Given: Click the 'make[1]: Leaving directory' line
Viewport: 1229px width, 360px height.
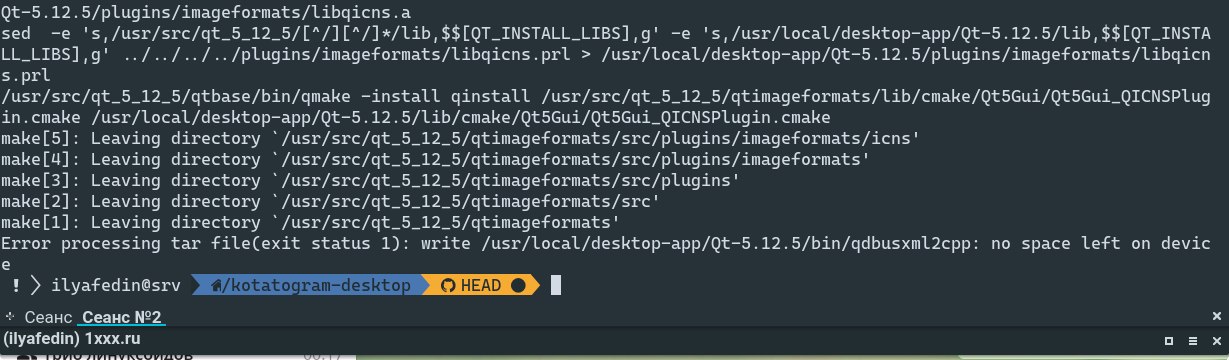Looking at the screenshot, I should pos(311,222).
